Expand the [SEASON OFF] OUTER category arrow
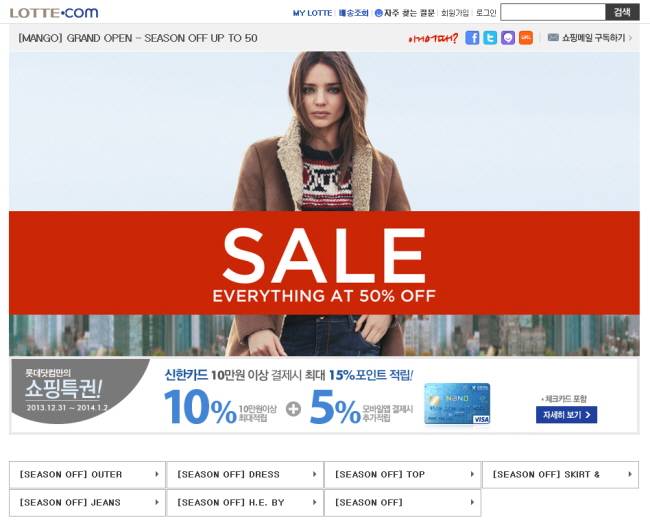The image size is (650, 522). [x=157, y=474]
